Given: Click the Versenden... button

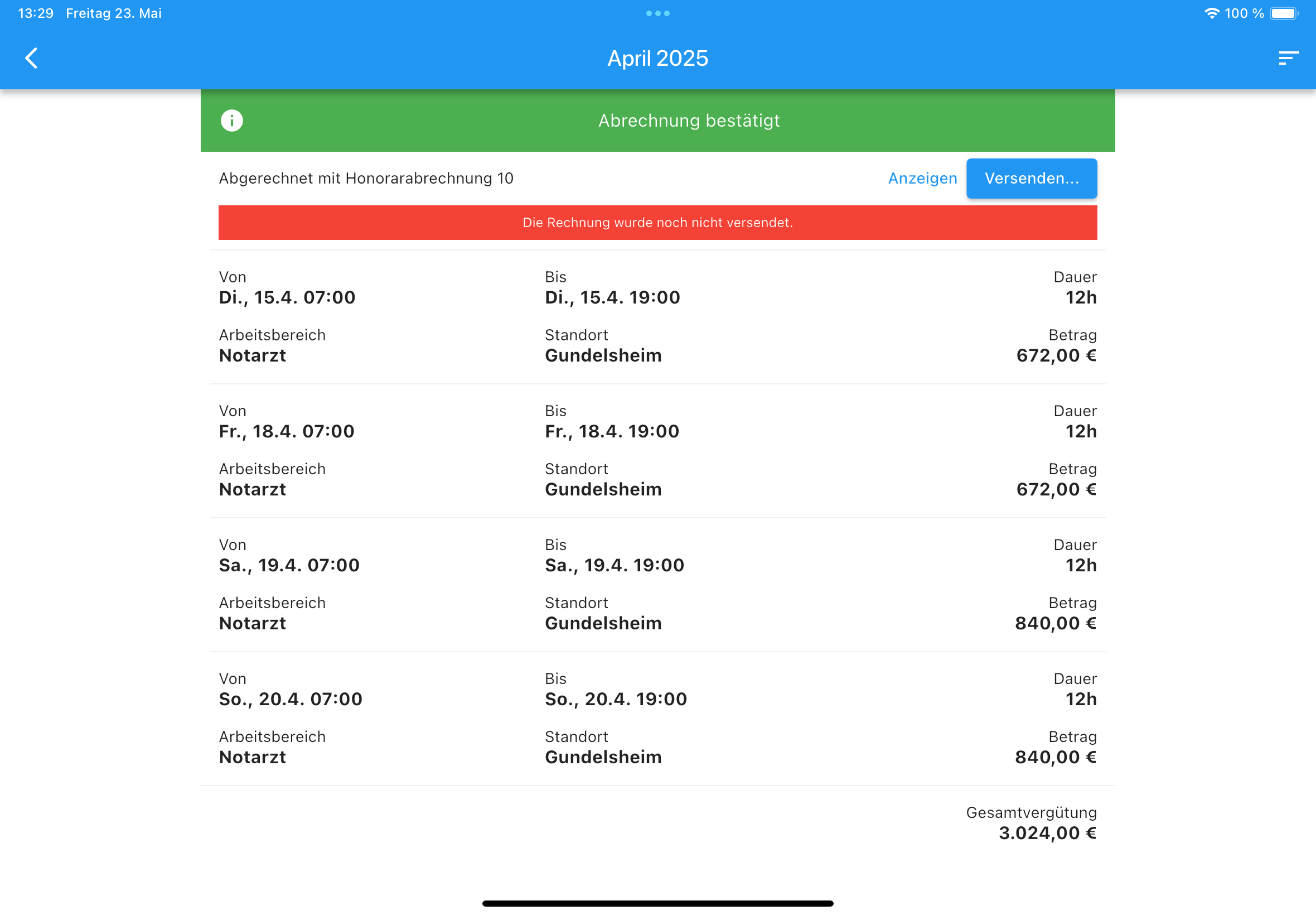Looking at the screenshot, I should 1031,179.
